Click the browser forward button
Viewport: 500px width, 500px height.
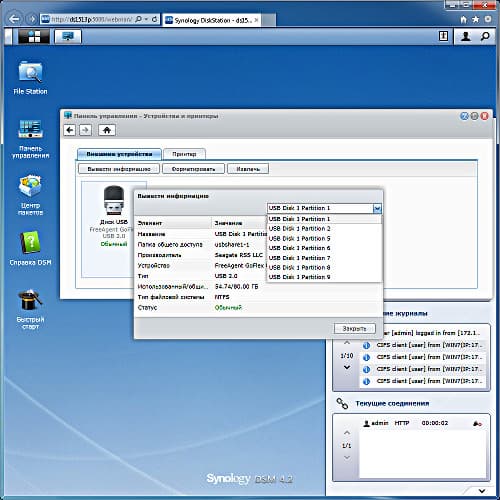32,19
